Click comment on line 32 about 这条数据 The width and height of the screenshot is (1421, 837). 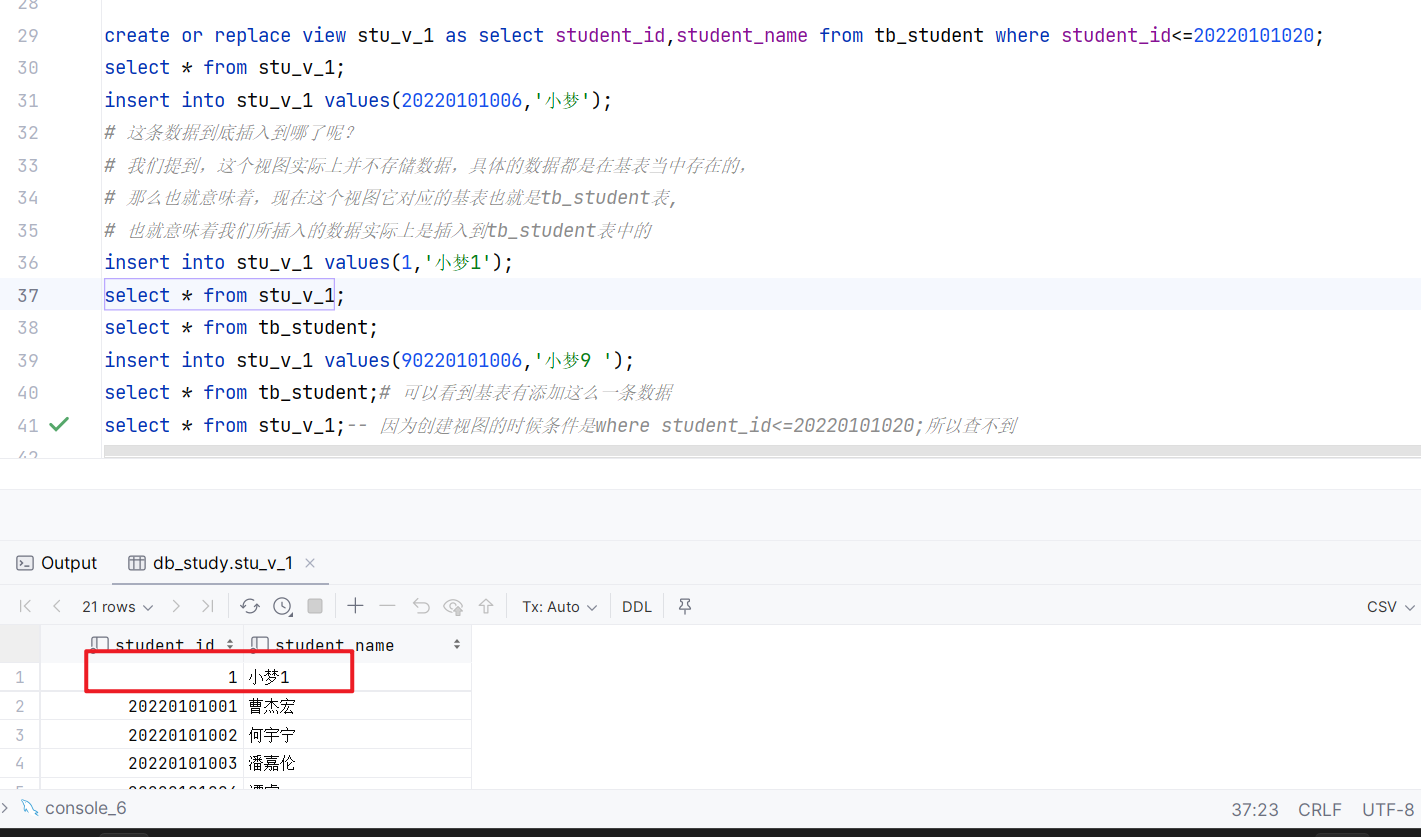pos(230,133)
